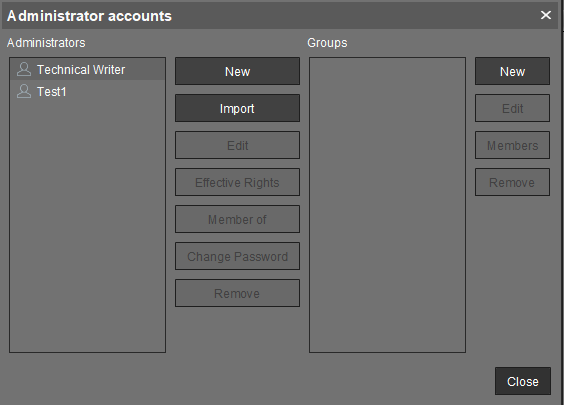Click empty area in Administrators list

87,227
